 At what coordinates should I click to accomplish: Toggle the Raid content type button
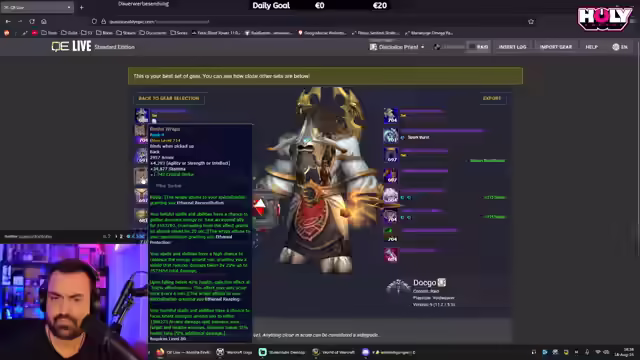pyautogui.click(x=479, y=47)
